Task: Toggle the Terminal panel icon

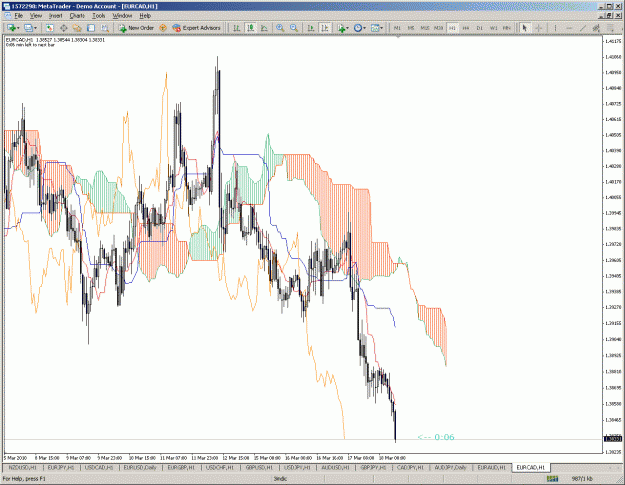Action: click(x=91, y=28)
